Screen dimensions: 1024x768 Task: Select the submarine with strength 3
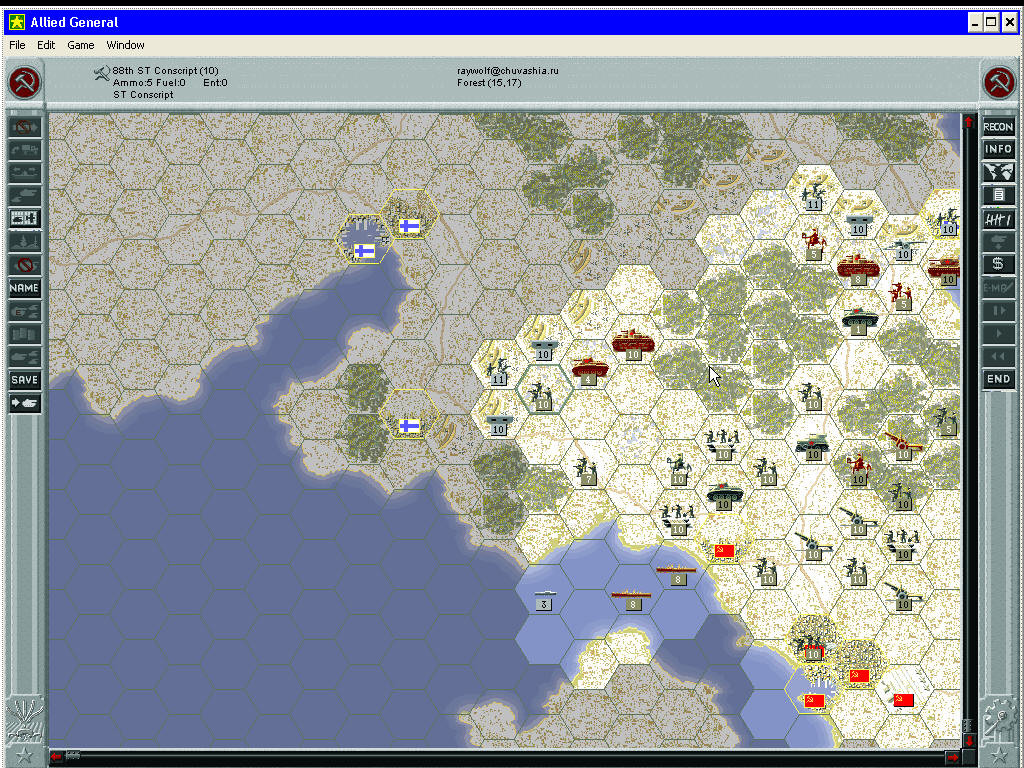point(544,600)
